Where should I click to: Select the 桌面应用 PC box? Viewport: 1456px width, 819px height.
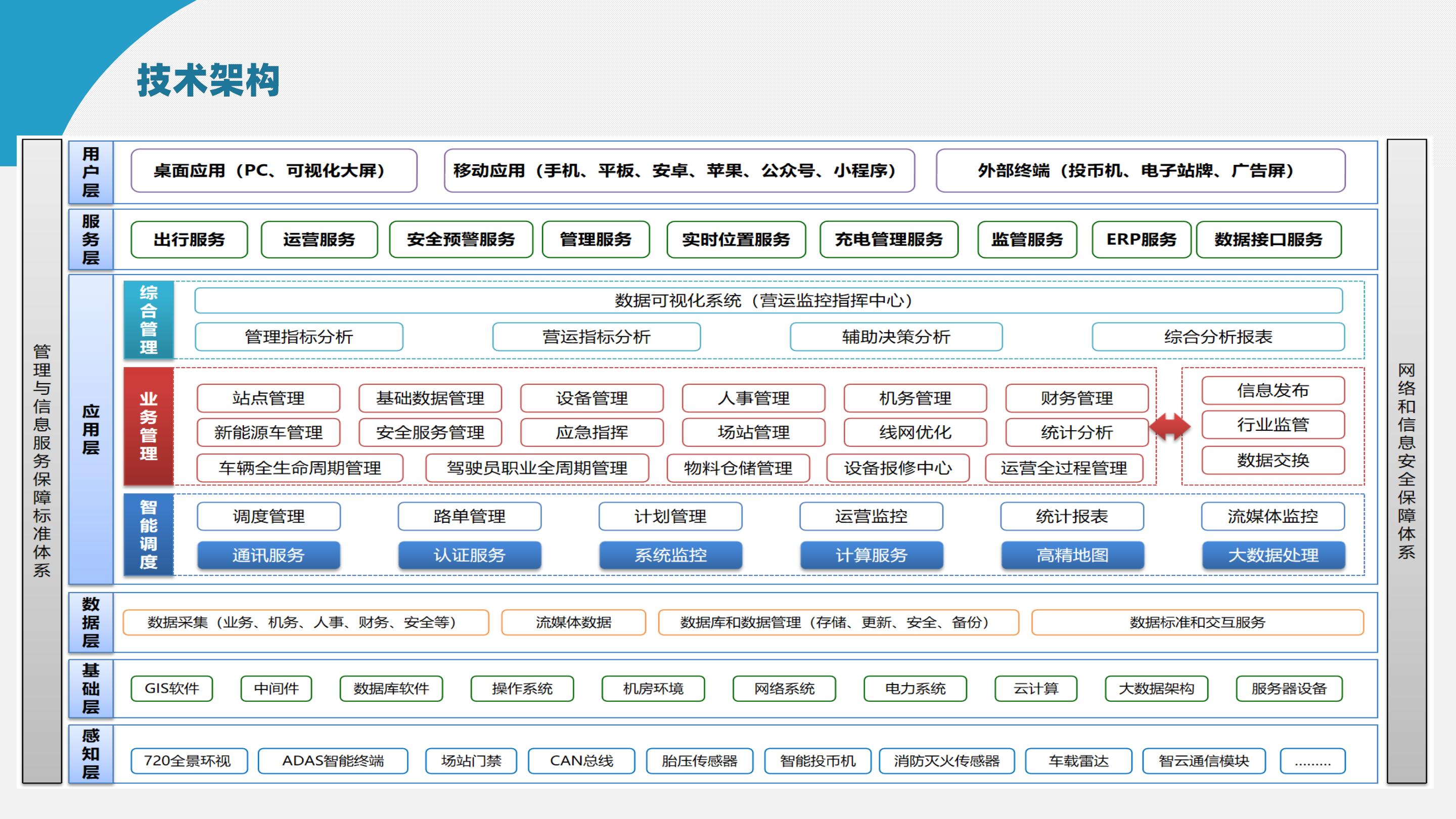(x=274, y=171)
